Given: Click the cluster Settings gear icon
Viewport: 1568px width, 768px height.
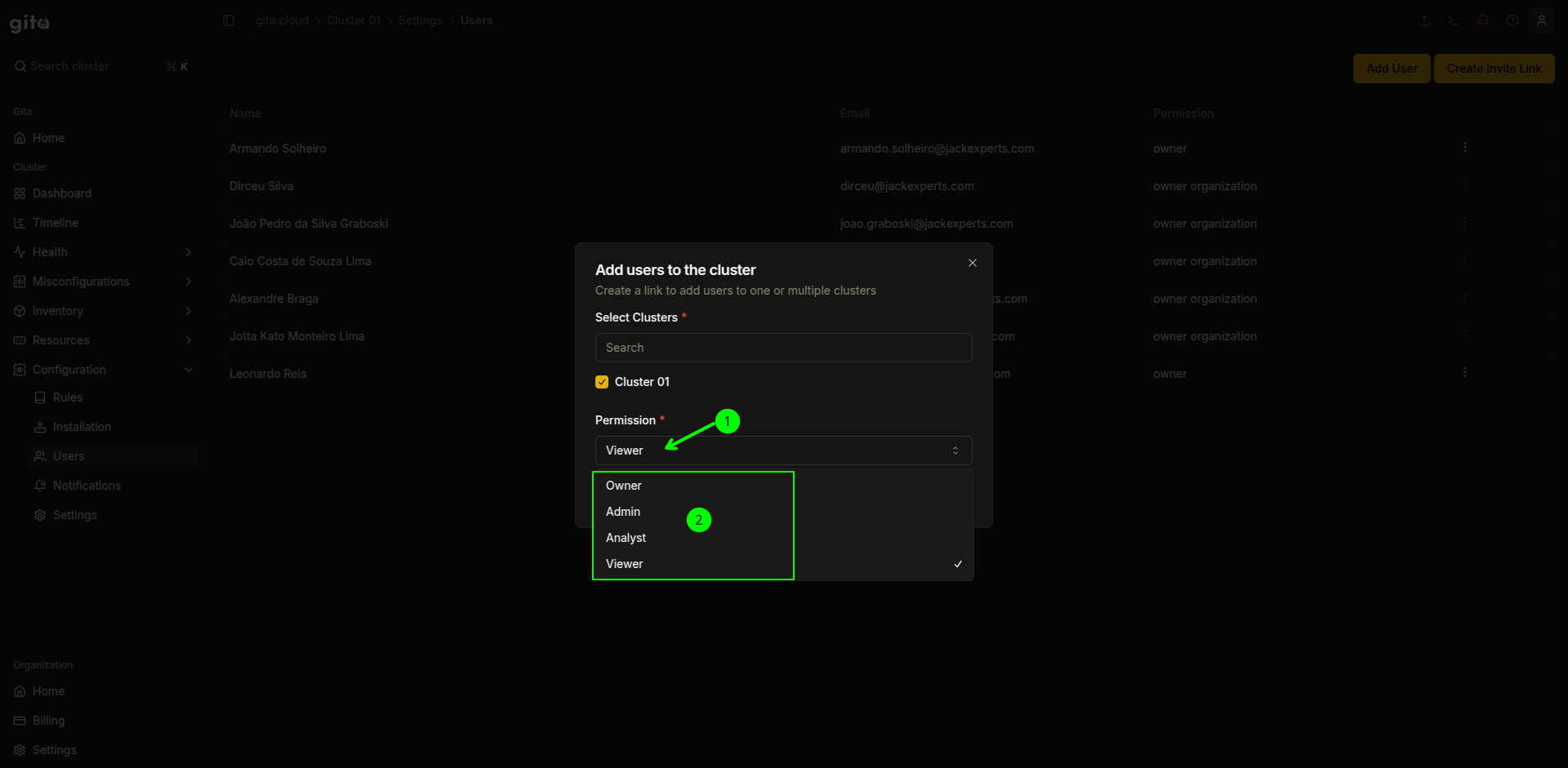Looking at the screenshot, I should [x=40, y=515].
